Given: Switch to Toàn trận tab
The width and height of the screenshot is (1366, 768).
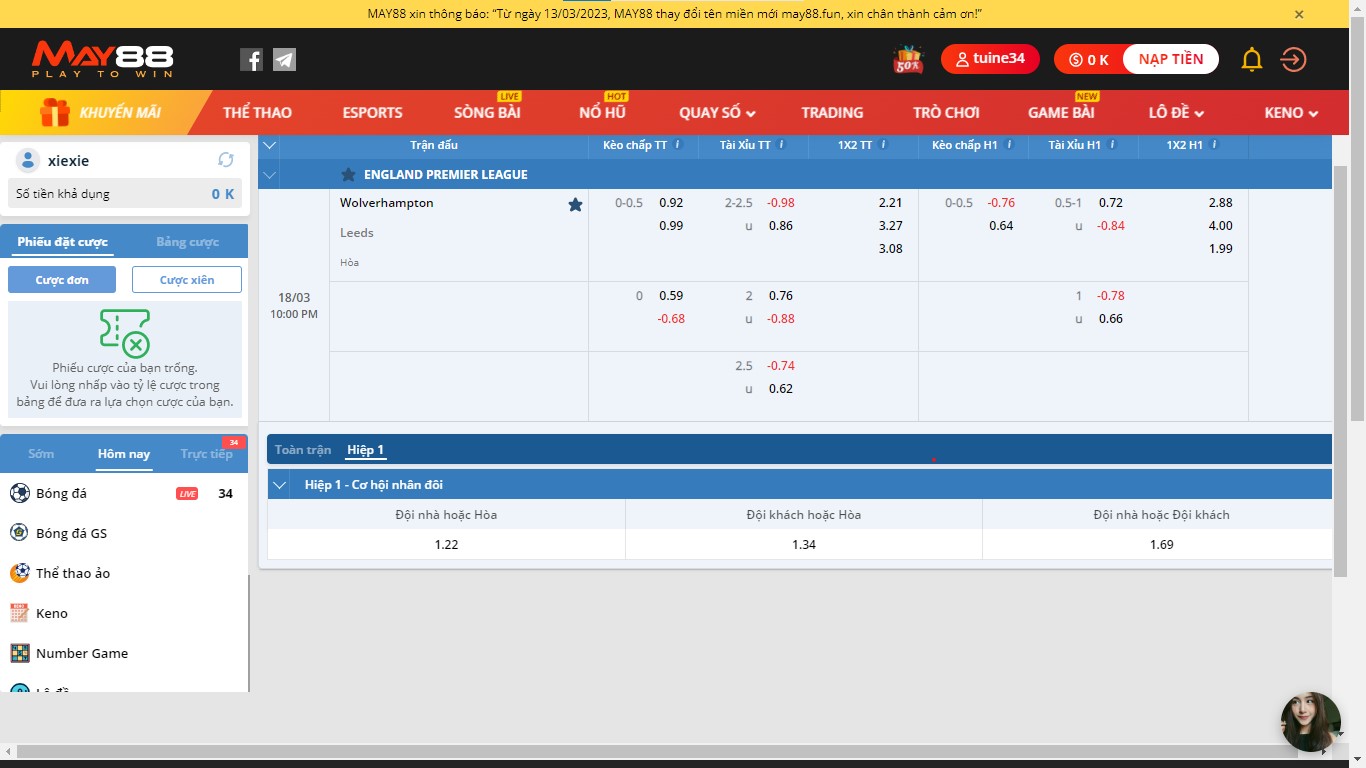Looking at the screenshot, I should tap(303, 450).
